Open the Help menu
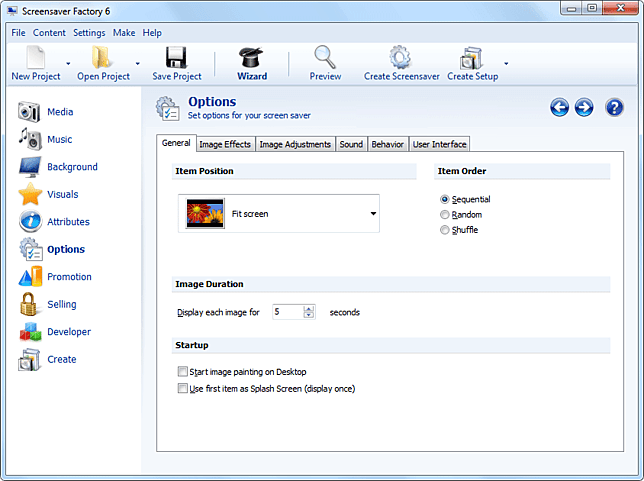The image size is (644, 481). [152, 33]
